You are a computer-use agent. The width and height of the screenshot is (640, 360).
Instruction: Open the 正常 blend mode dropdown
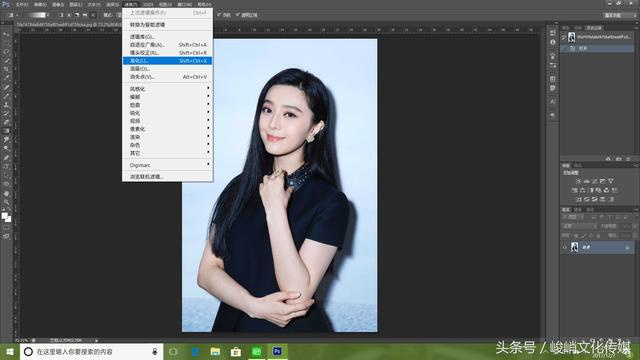[x=580, y=226]
